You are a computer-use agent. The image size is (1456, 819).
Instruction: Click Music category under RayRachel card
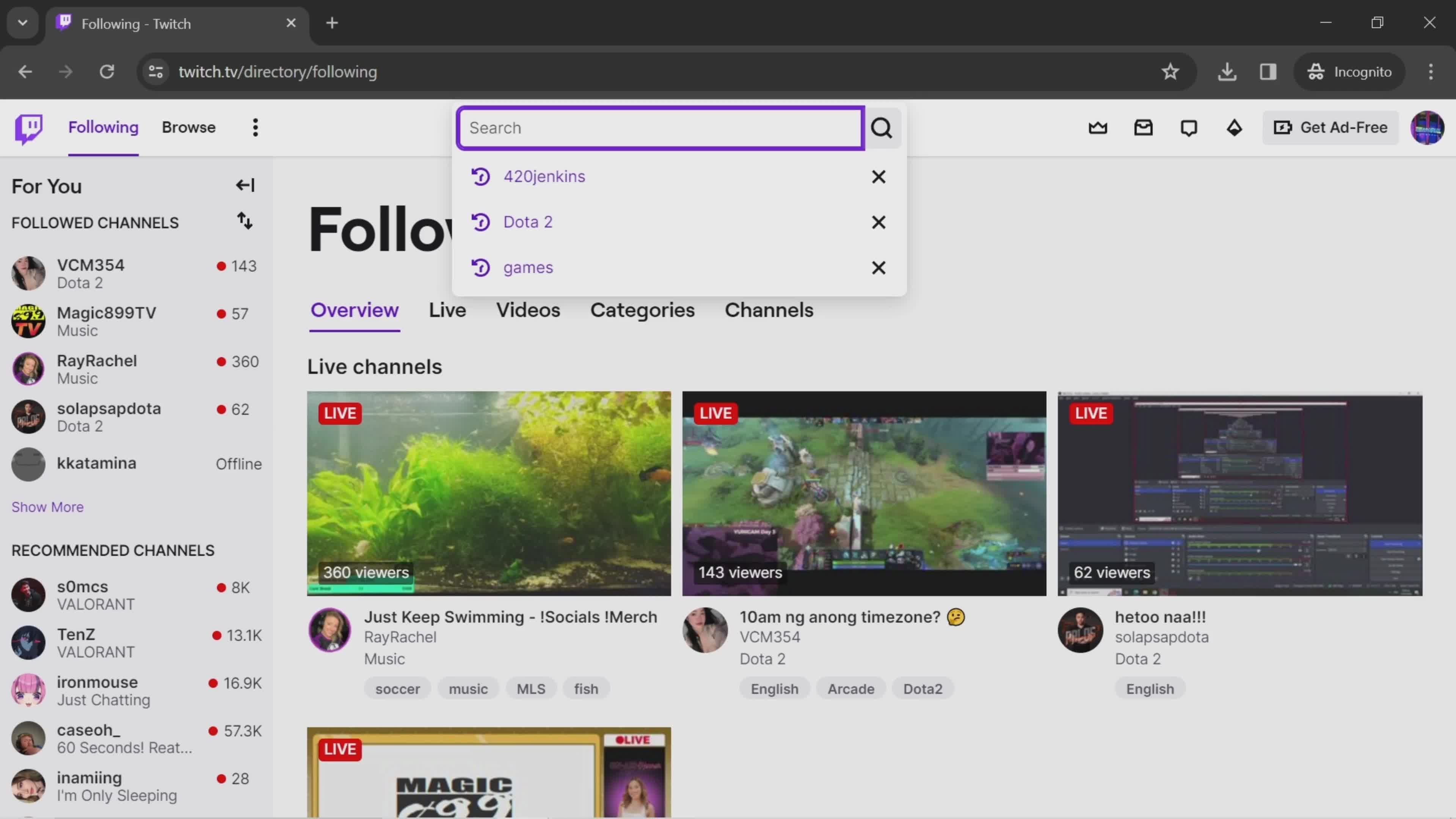[x=384, y=659]
